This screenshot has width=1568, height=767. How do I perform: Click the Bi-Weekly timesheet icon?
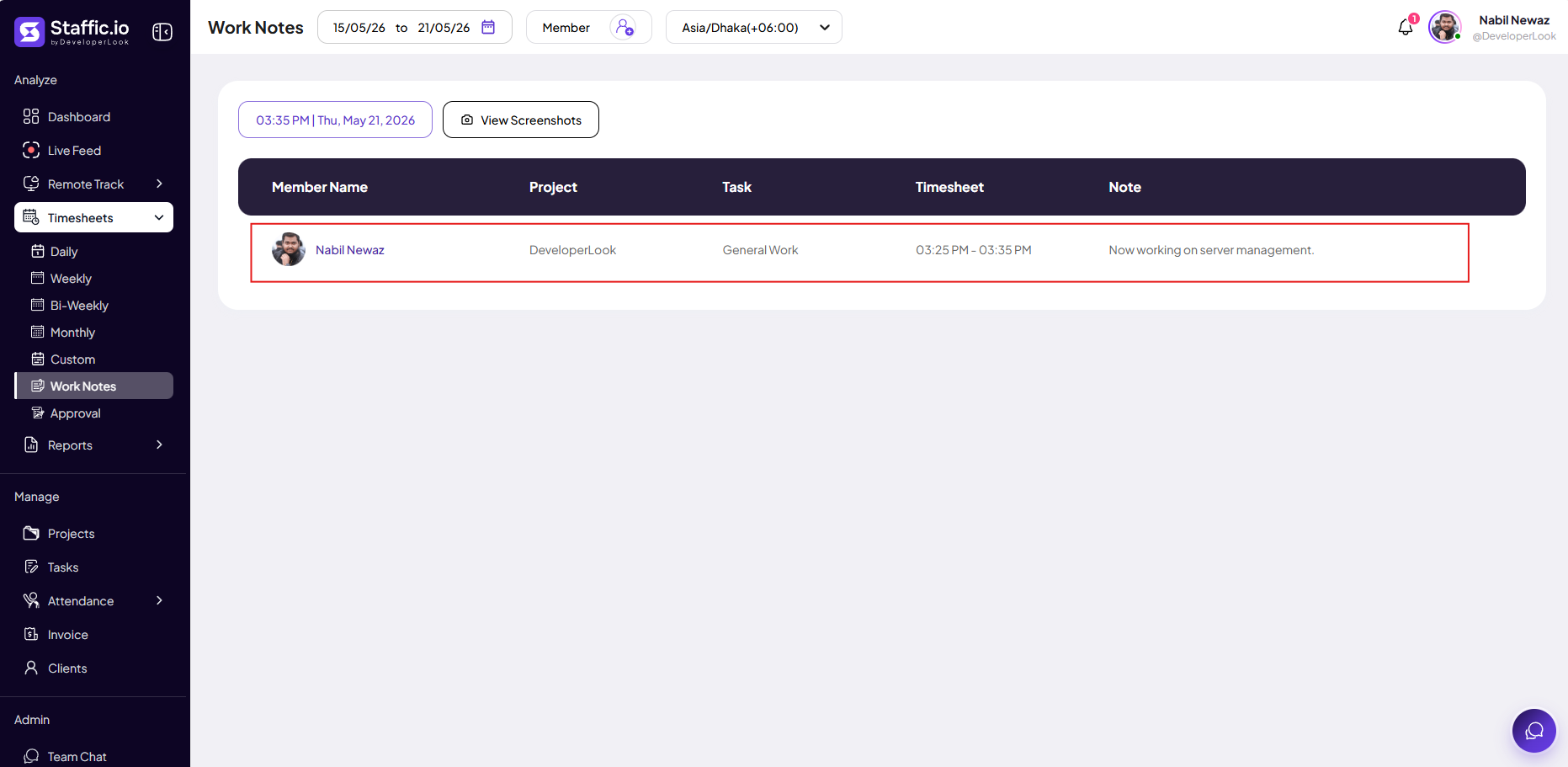pos(38,305)
